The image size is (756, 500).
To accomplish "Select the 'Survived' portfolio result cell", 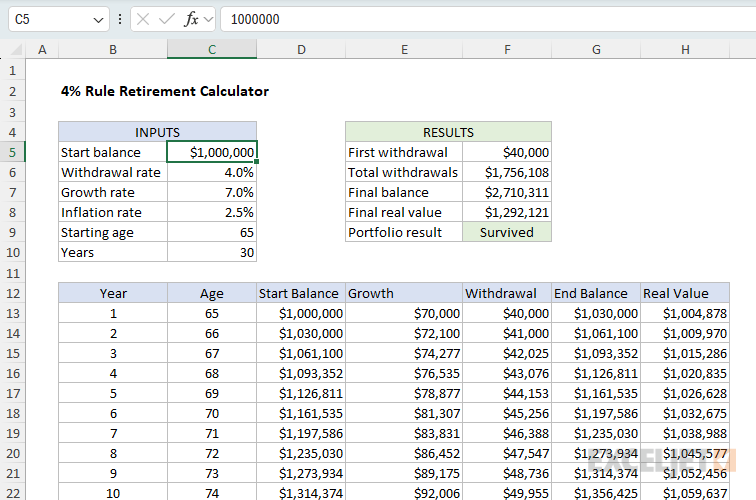I will coord(507,232).
